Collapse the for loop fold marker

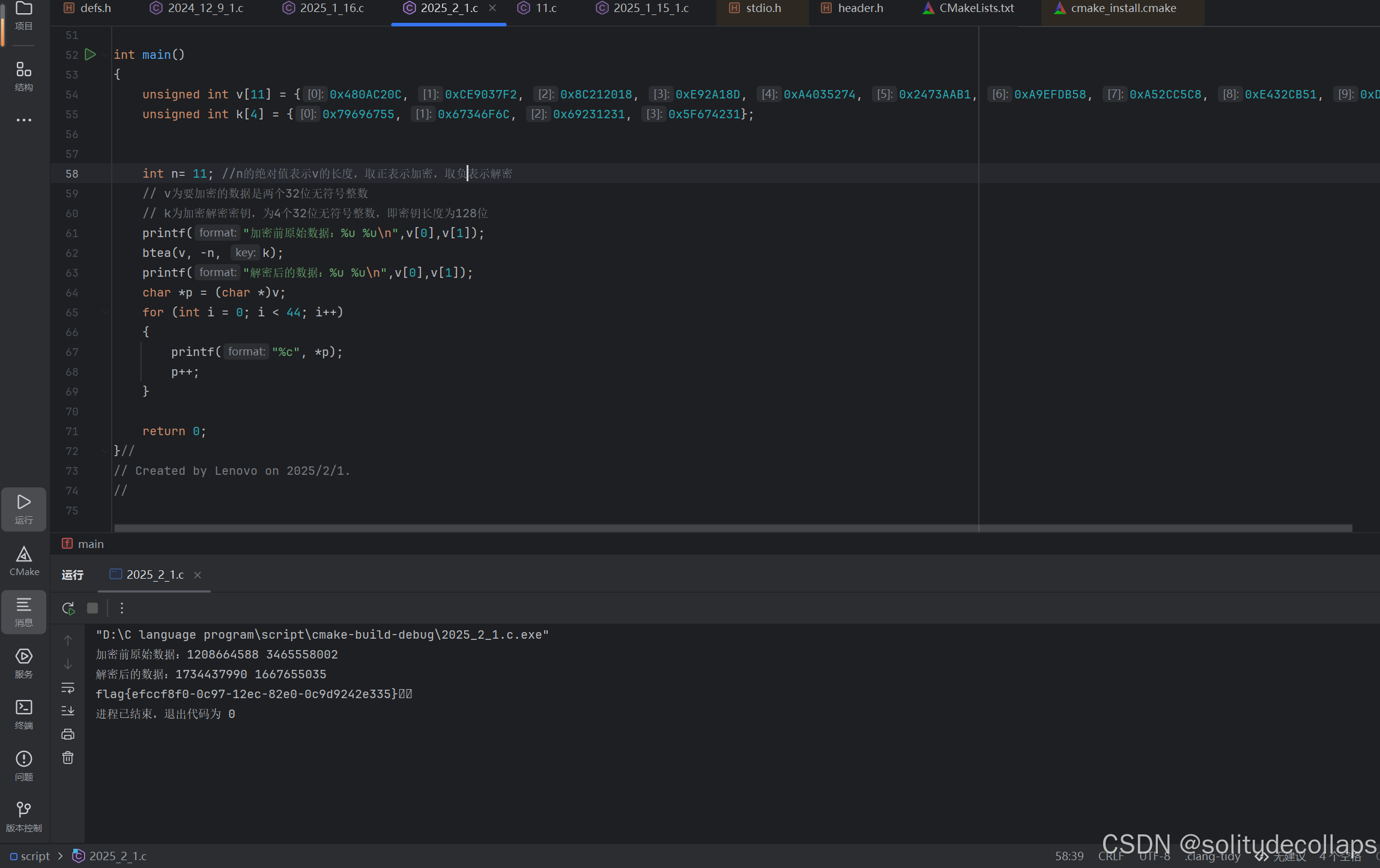point(106,312)
